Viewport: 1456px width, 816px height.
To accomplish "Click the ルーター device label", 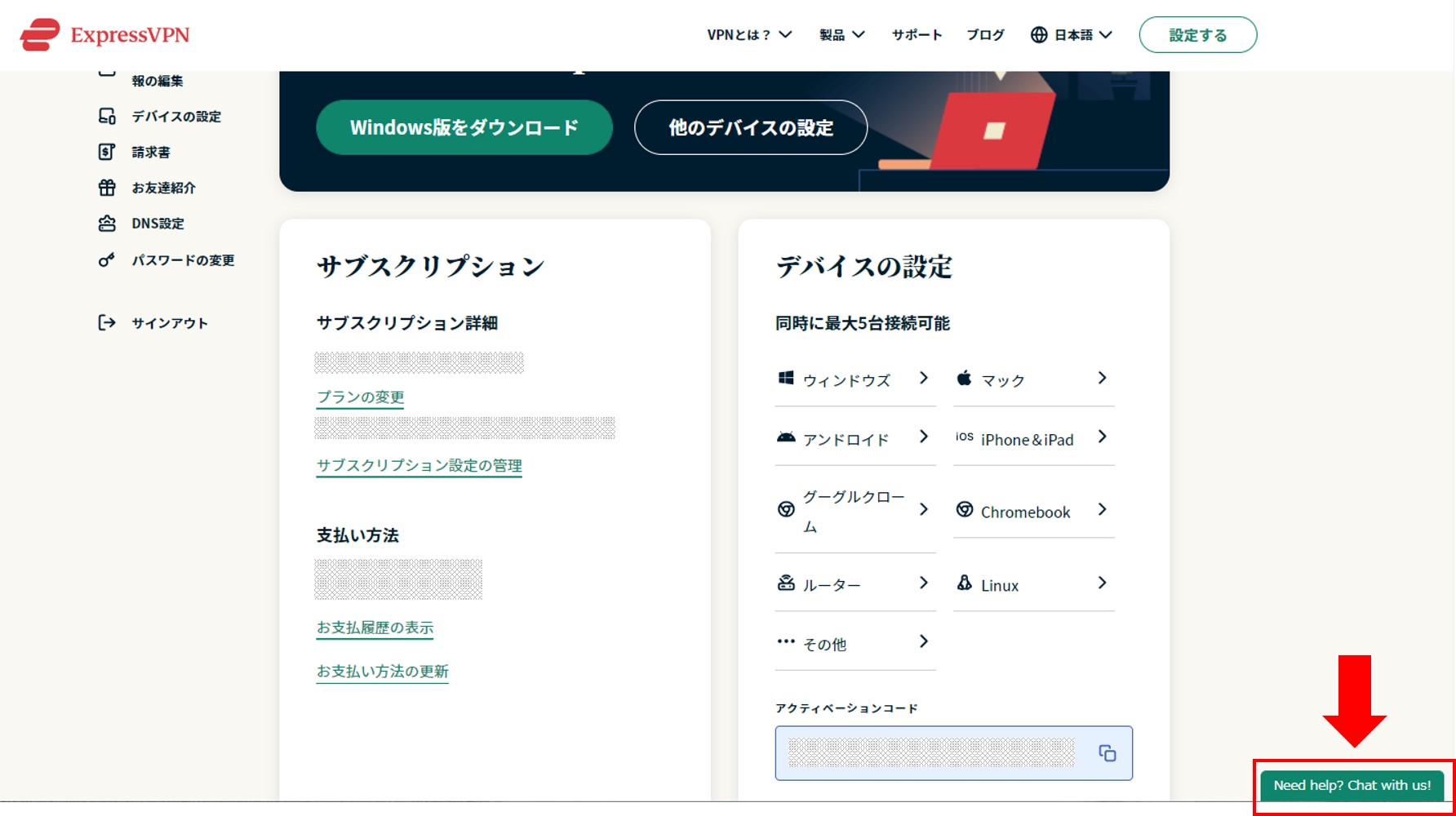I will (x=832, y=585).
